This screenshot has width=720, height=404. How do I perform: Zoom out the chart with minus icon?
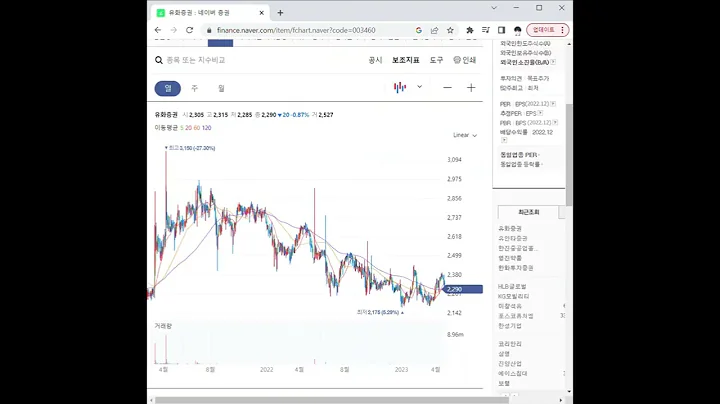pos(447,88)
